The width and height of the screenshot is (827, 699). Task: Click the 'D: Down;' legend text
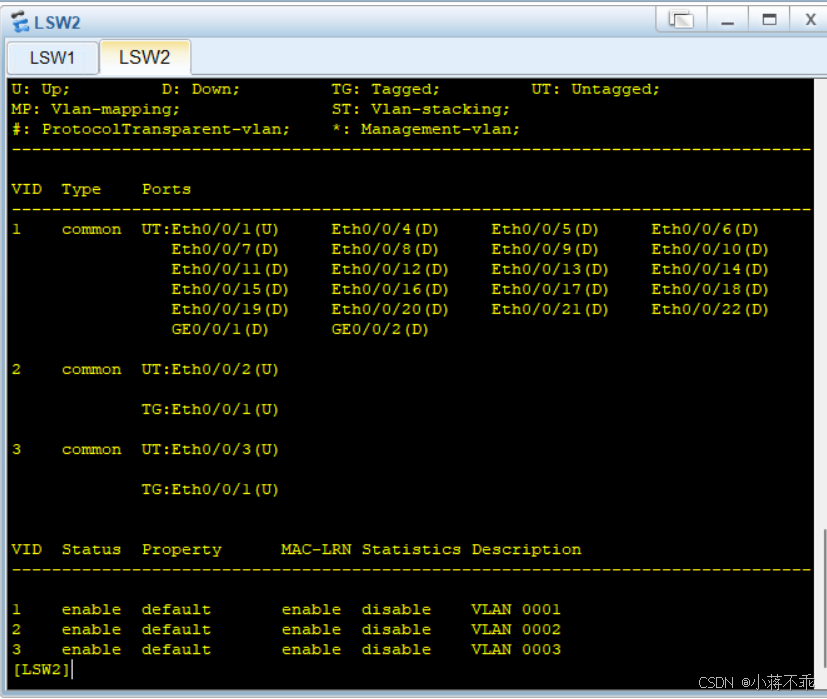201,89
